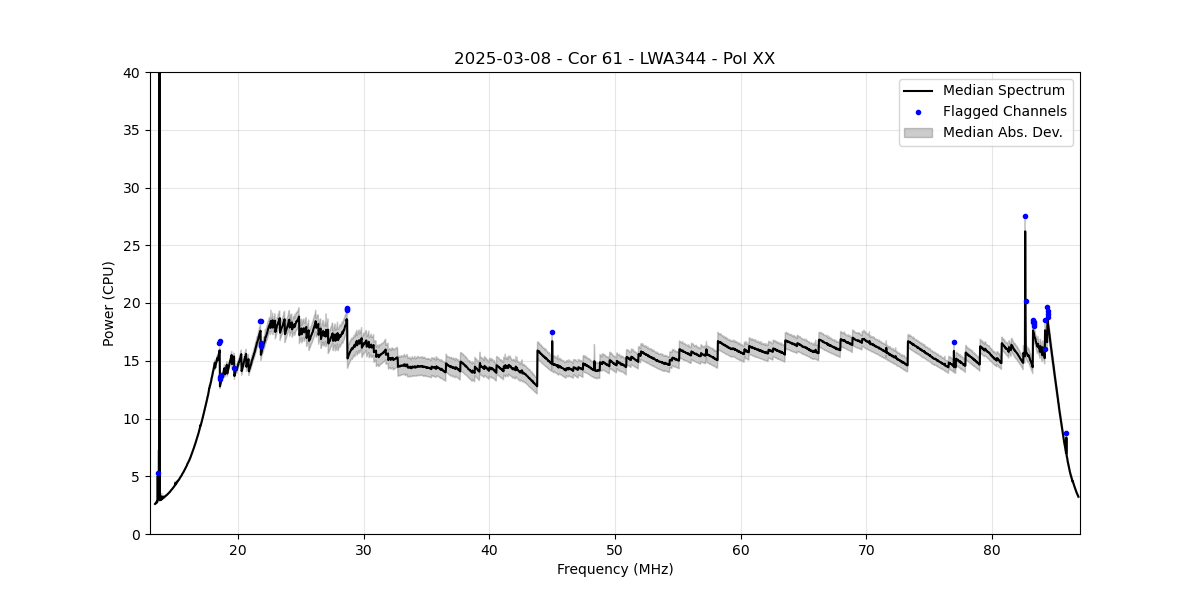This screenshot has width=1200, height=600.
Task: Click the 'Flagged Channels' legend label
Action: 1004,112
